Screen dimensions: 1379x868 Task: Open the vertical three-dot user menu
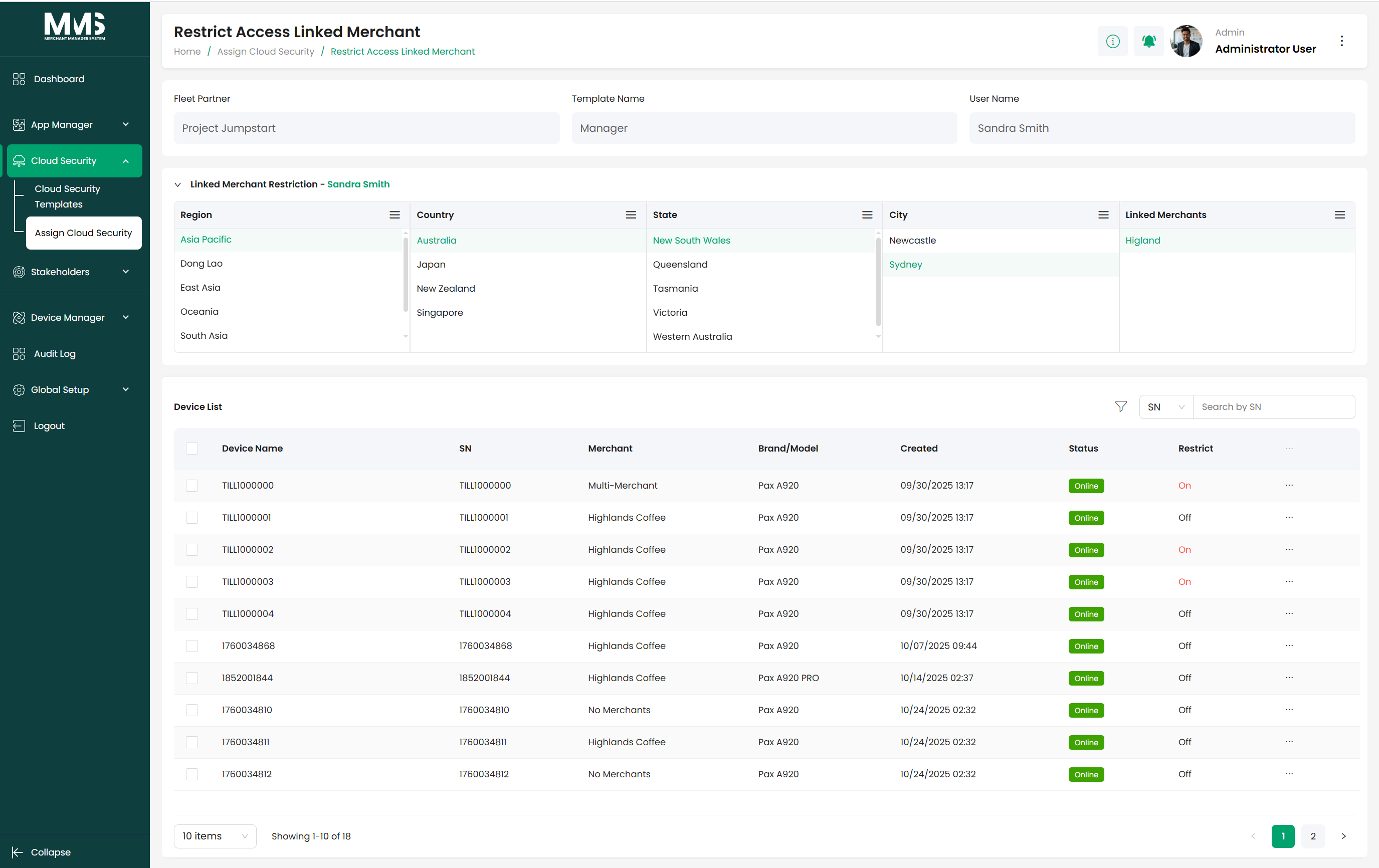[1341, 41]
